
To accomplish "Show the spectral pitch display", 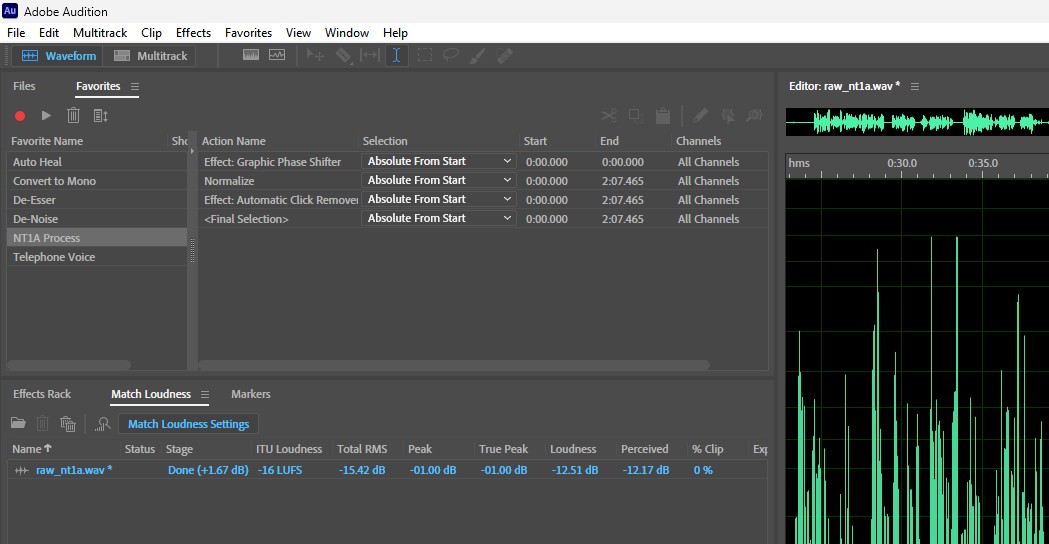I will click(x=277, y=56).
